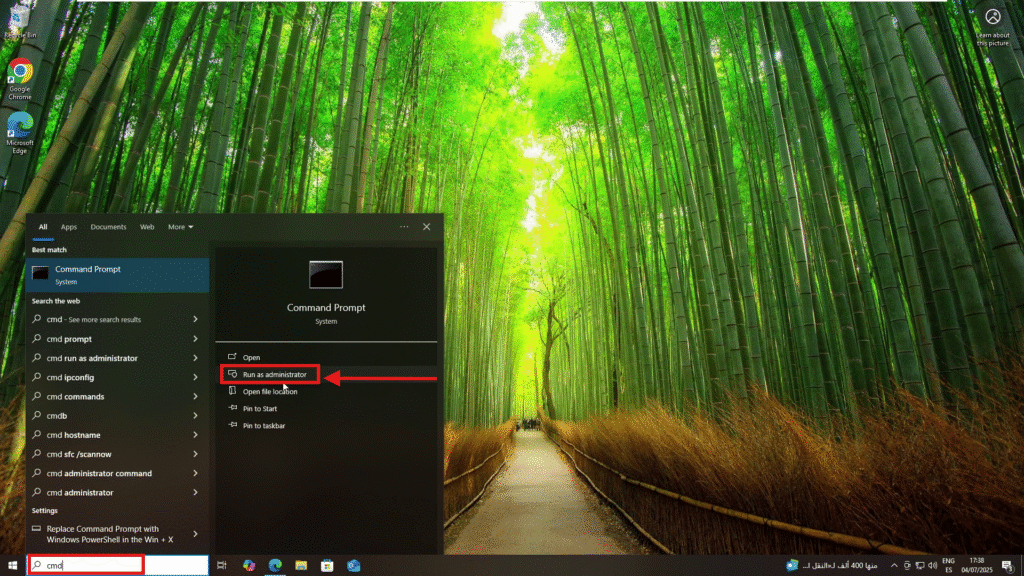Image resolution: width=1024 pixels, height=576 pixels.
Task: Expand arrow beside 'cmdb' suggestion
Action: (x=195, y=415)
